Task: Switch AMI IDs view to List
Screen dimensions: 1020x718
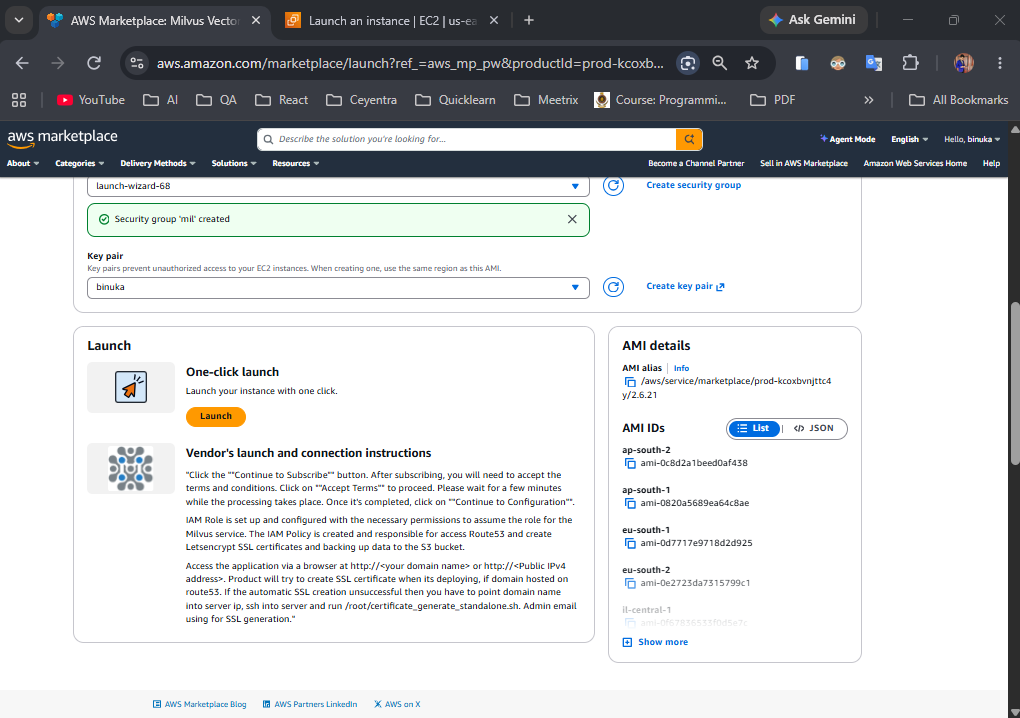Action: 754,429
